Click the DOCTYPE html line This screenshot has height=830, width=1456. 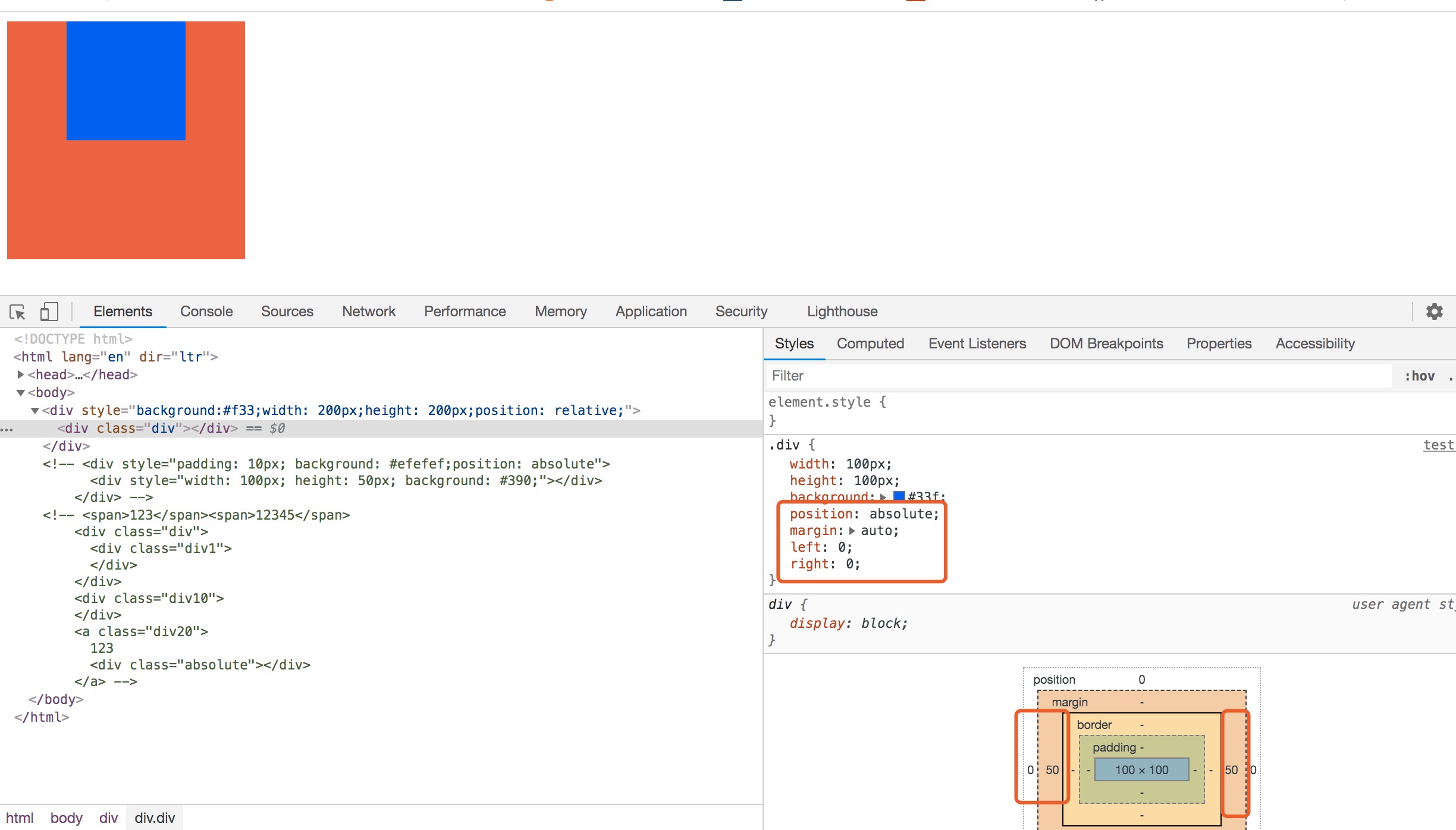[73, 339]
